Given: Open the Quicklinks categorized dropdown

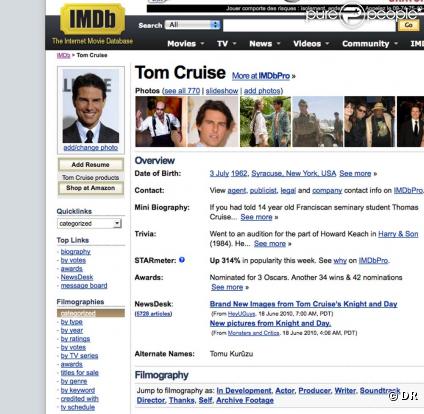Looking at the screenshot, I should coord(89,223).
